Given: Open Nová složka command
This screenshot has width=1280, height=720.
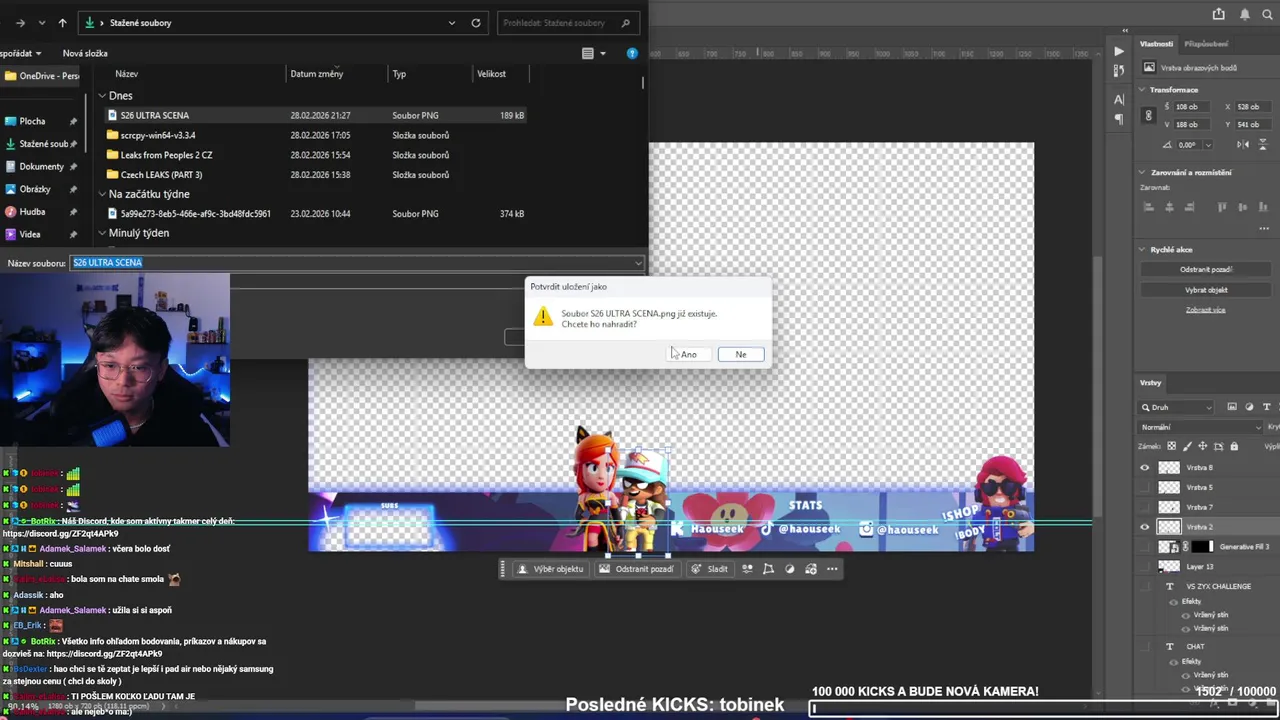Looking at the screenshot, I should pos(85,53).
